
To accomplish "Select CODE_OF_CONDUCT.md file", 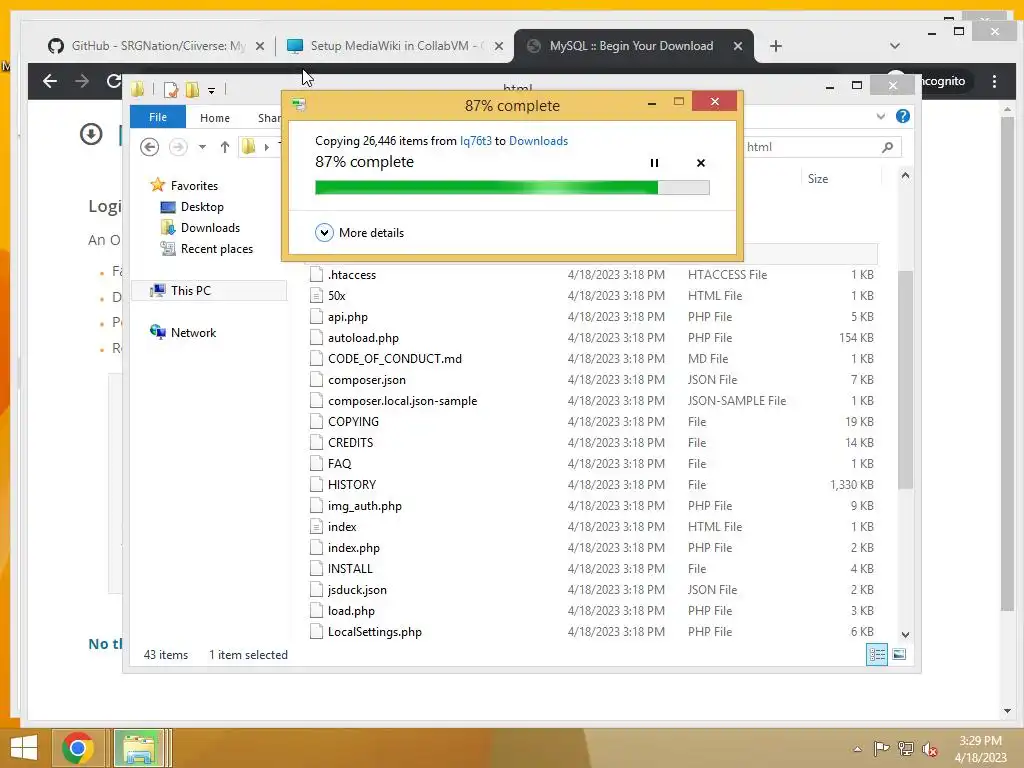I will (394, 359).
